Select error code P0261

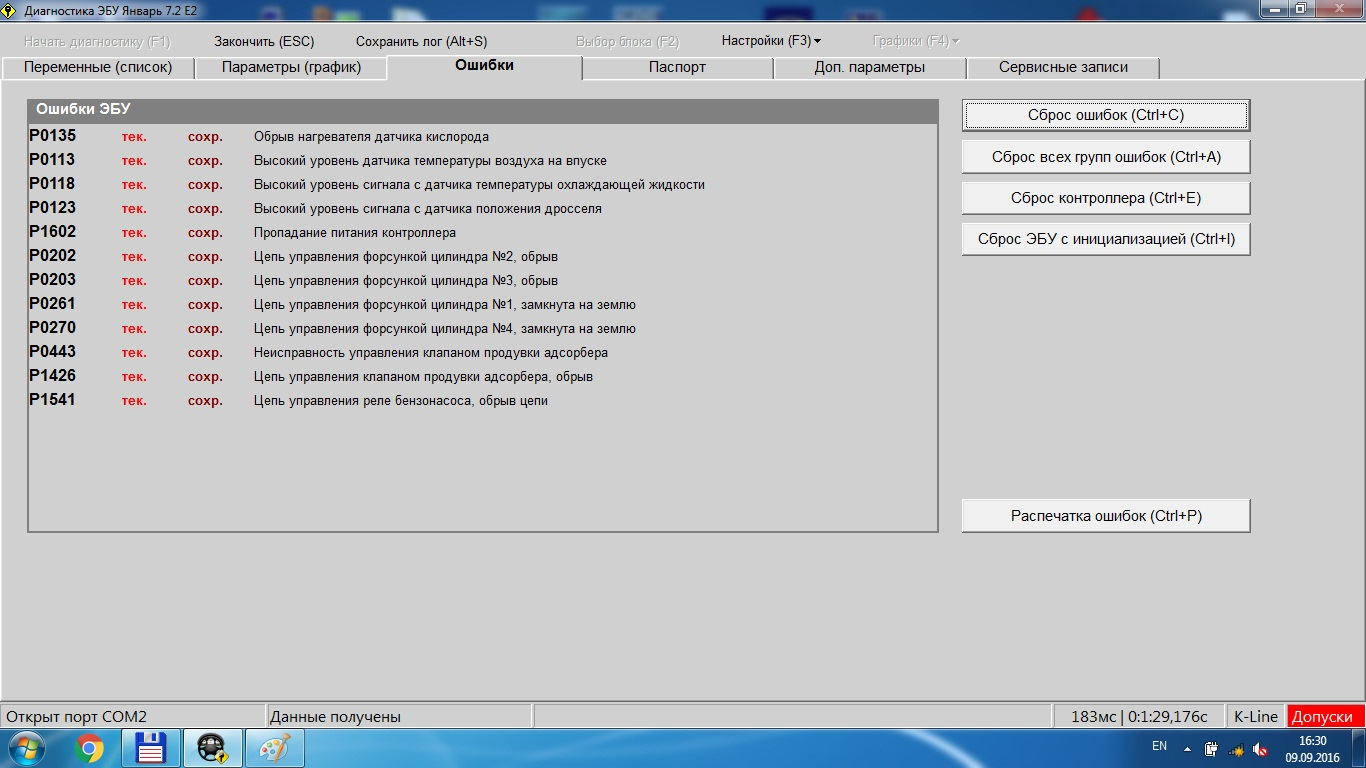pos(52,304)
